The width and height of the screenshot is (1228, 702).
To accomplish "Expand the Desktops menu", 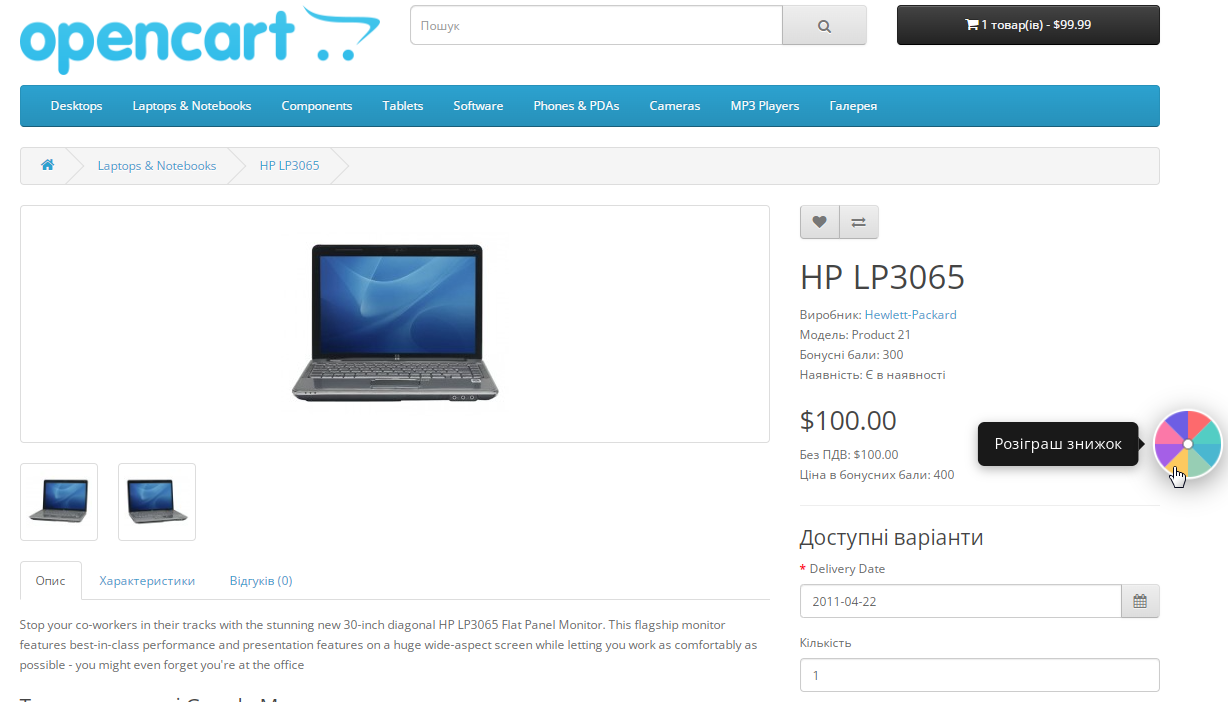I will point(77,106).
